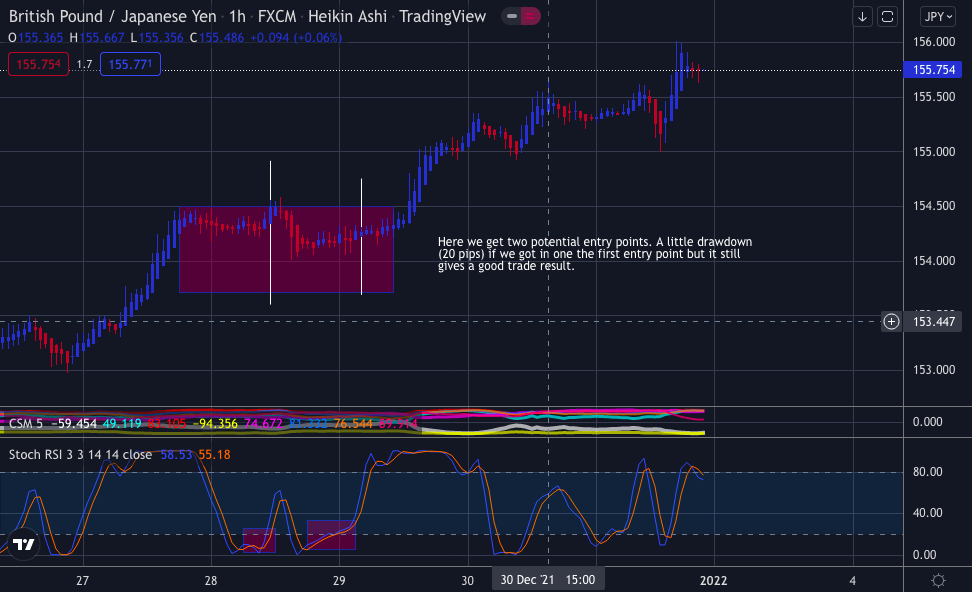Click the orange CSM value 76.544

[353, 423]
